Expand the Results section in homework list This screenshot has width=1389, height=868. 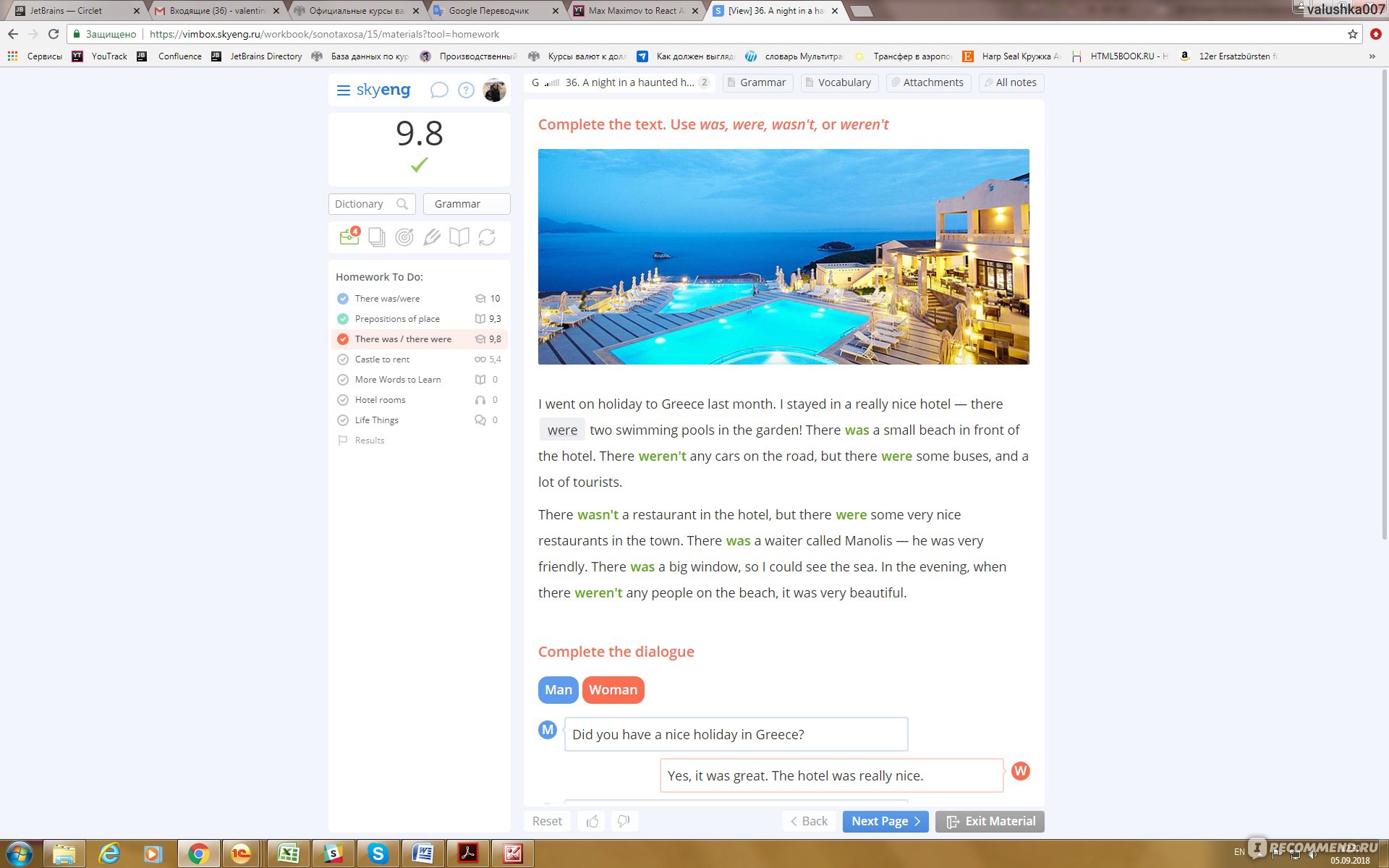coord(368,440)
